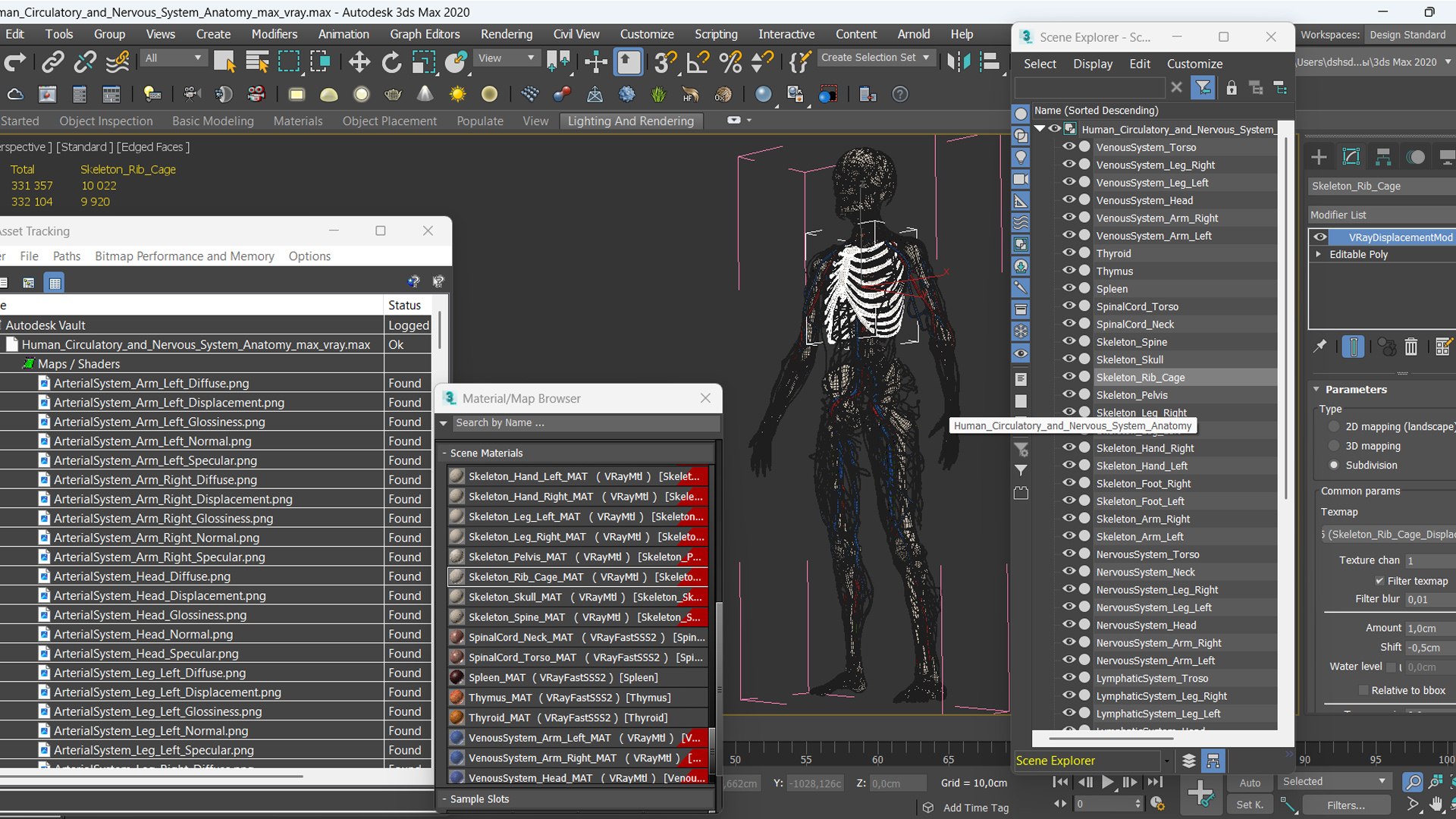Collapse the Sample Slots group
Viewport: 1456px width, 819px height.
[444, 799]
